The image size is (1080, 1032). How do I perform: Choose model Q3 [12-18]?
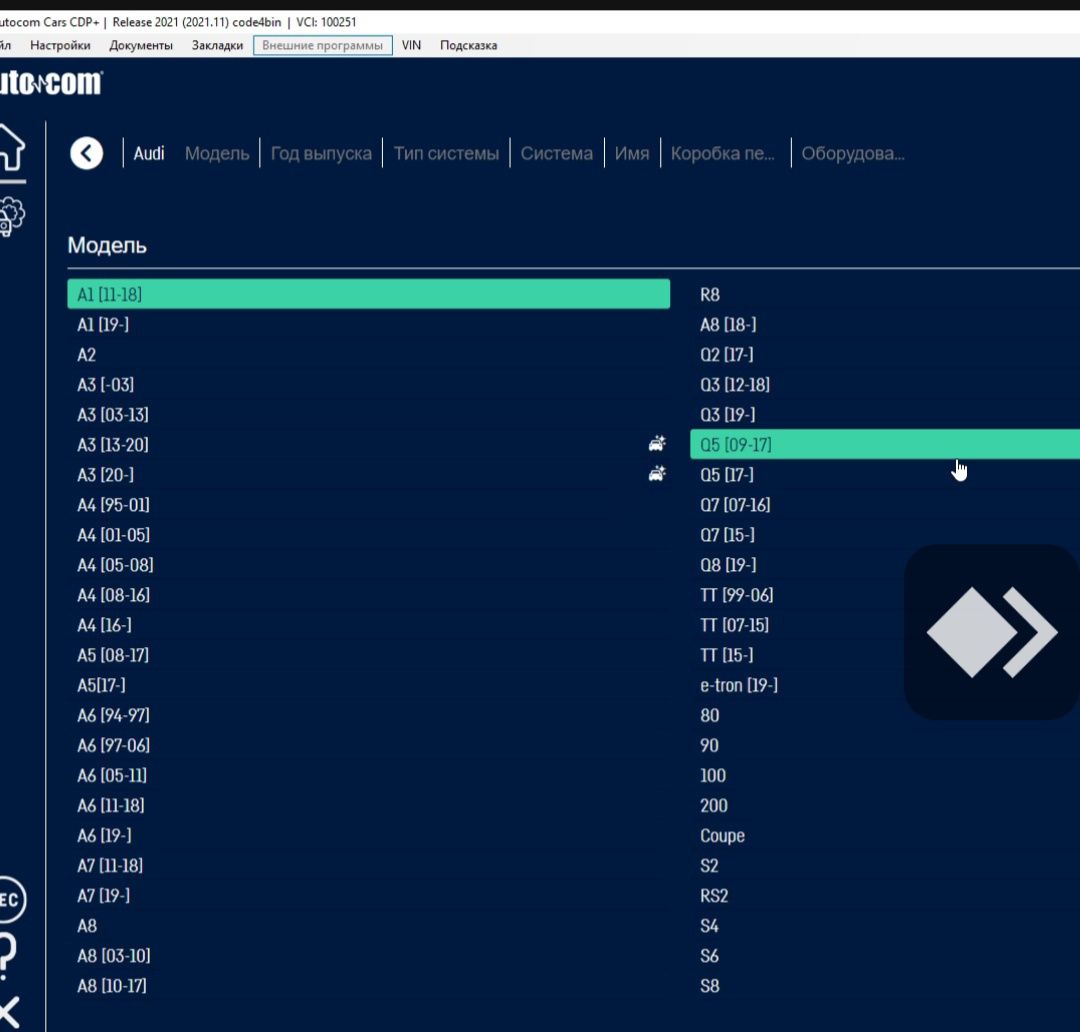click(x=885, y=384)
